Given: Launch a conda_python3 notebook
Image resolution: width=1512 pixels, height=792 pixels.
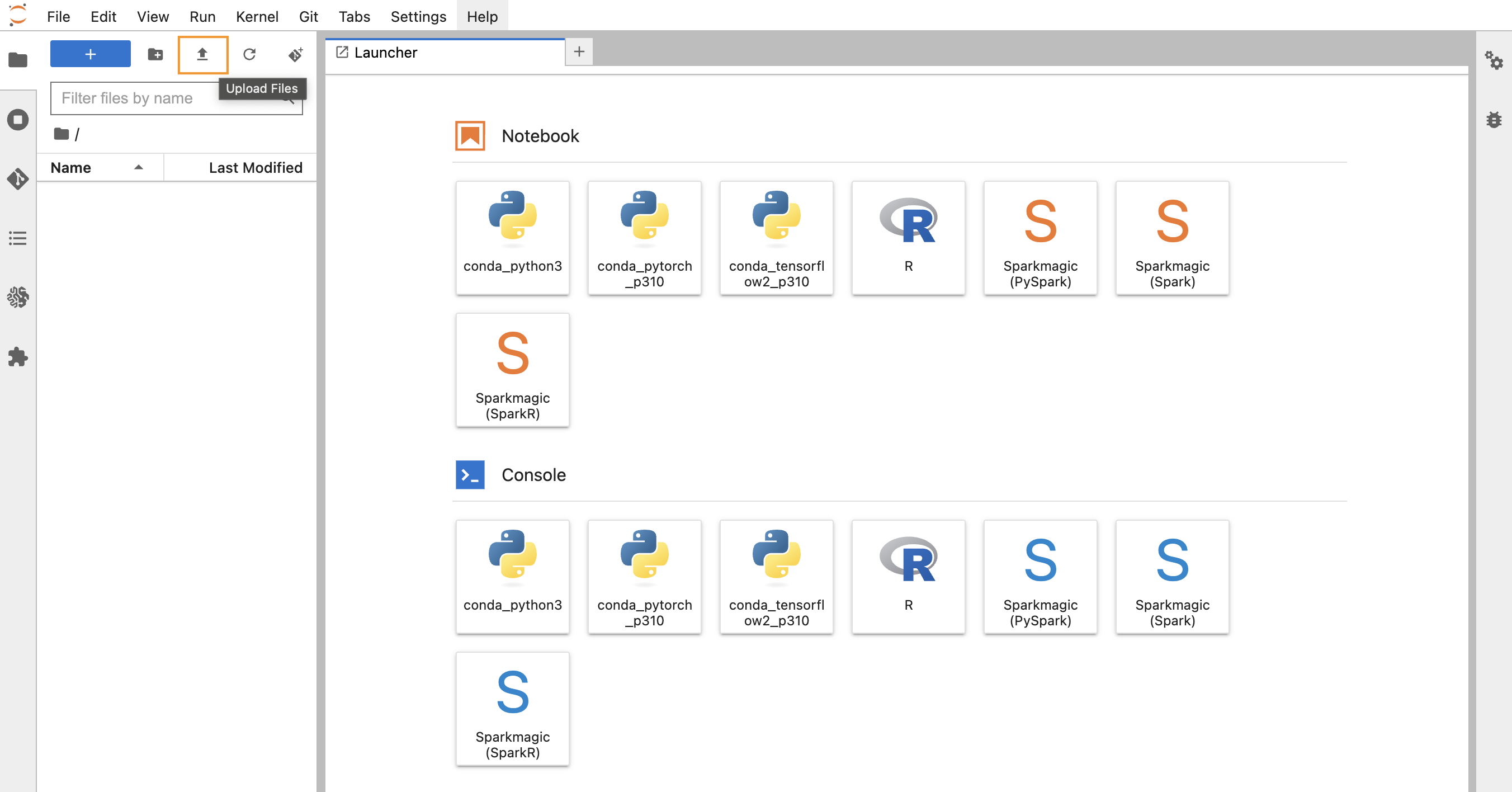Looking at the screenshot, I should (512, 238).
